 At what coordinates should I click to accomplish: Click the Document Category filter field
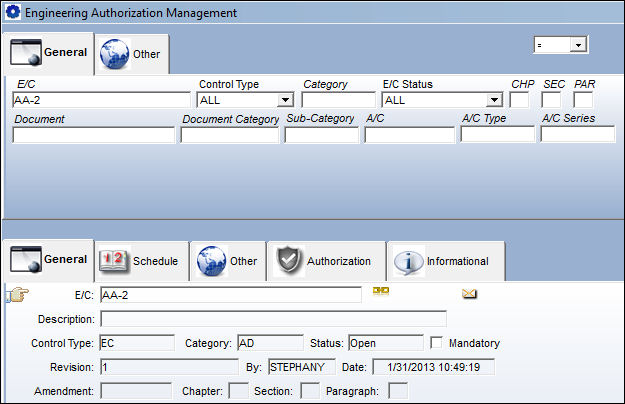pyautogui.click(x=230, y=135)
